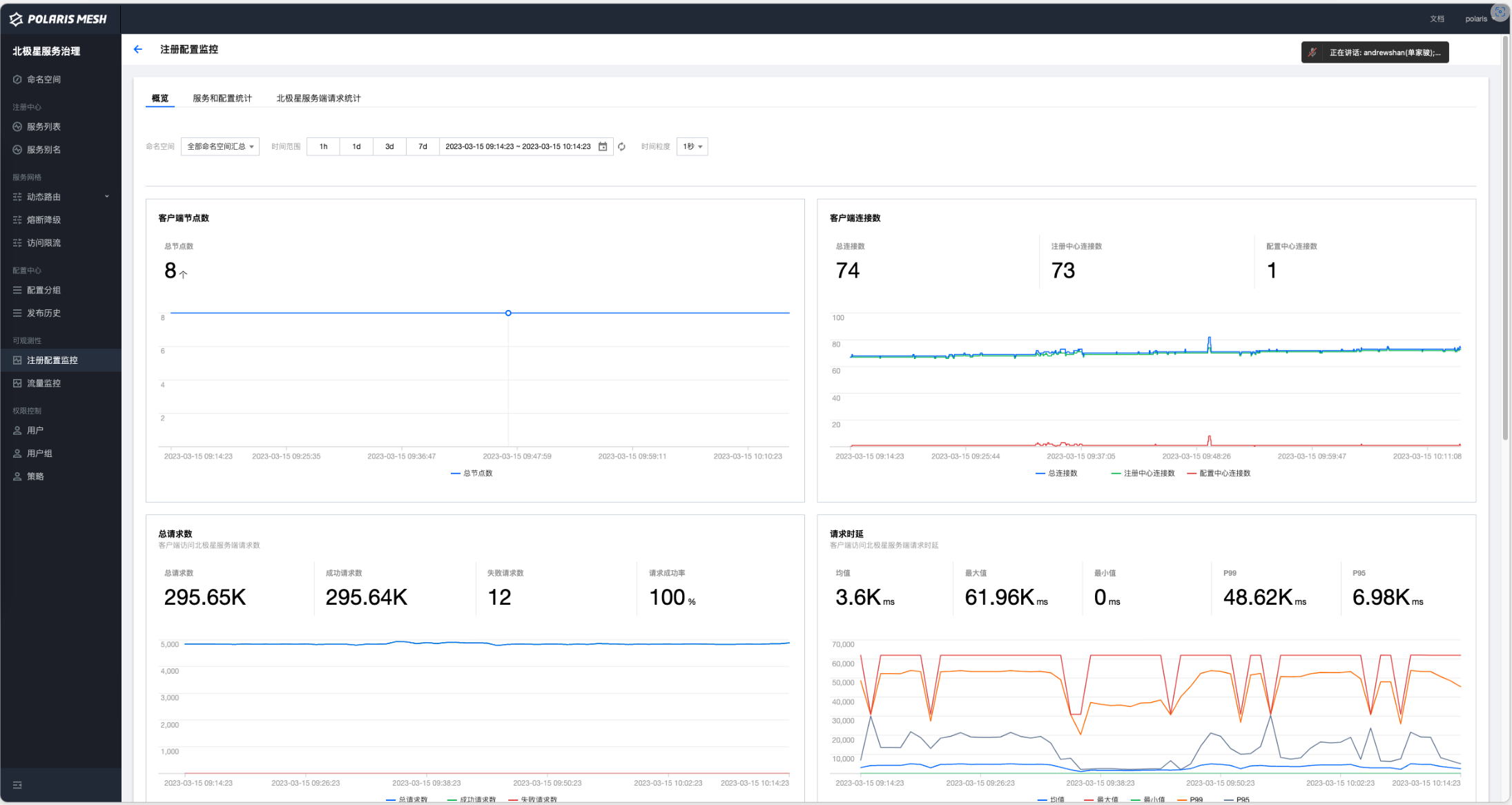1512x805 pixels.
Task: Collapse the sidebar using the bottom menu icon
Action: [x=17, y=785]
